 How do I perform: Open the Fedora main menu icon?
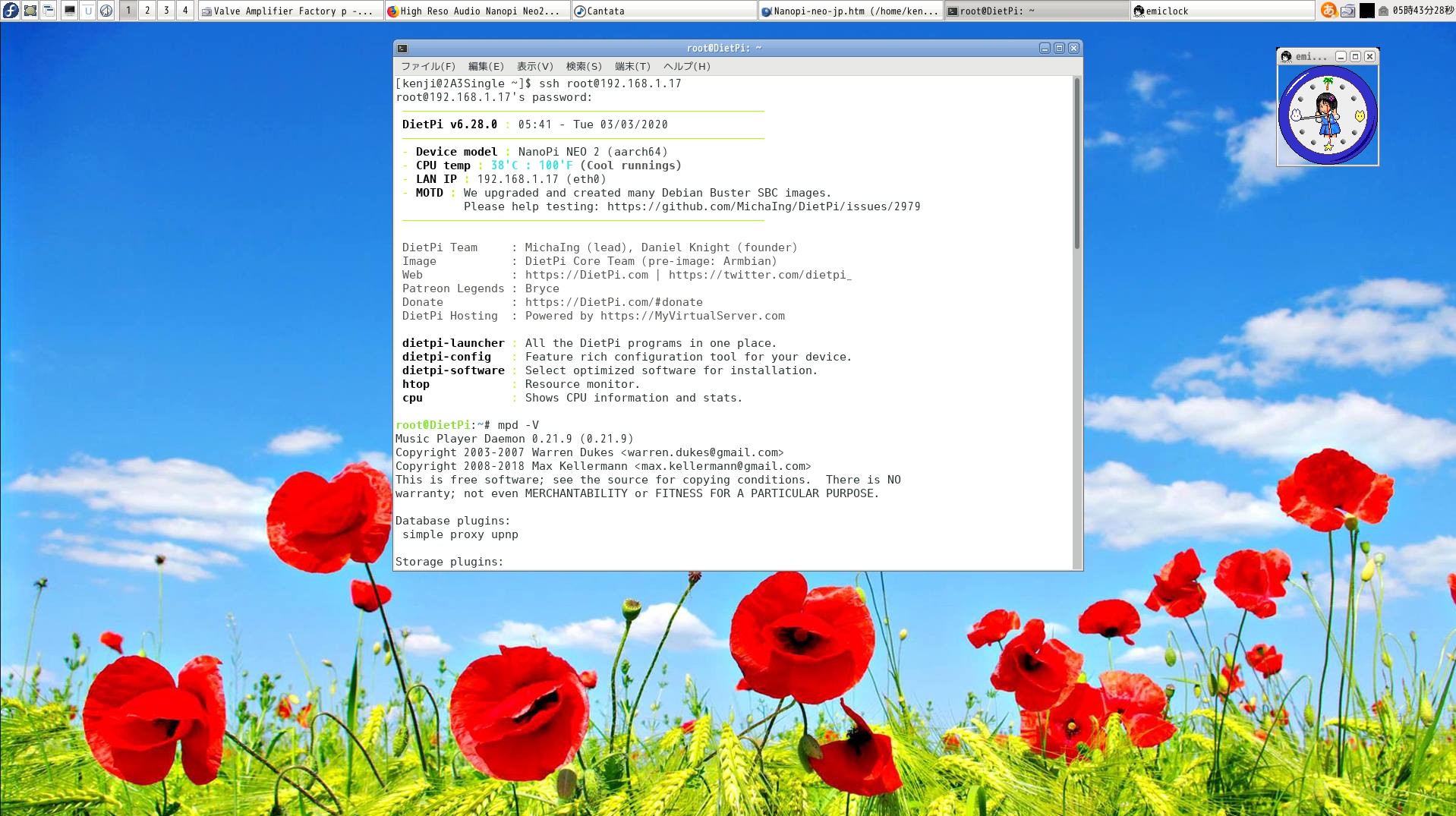pos(11,11)
